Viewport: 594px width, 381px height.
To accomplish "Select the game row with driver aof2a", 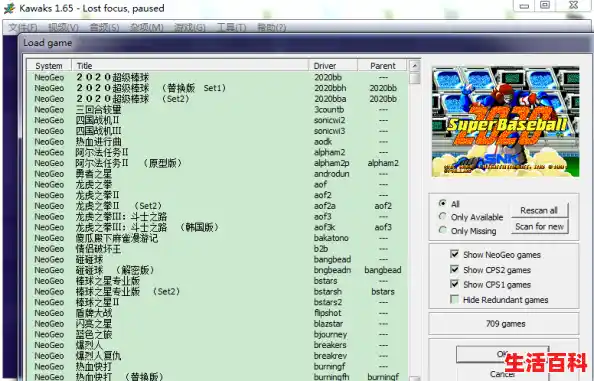I will 218,206.
